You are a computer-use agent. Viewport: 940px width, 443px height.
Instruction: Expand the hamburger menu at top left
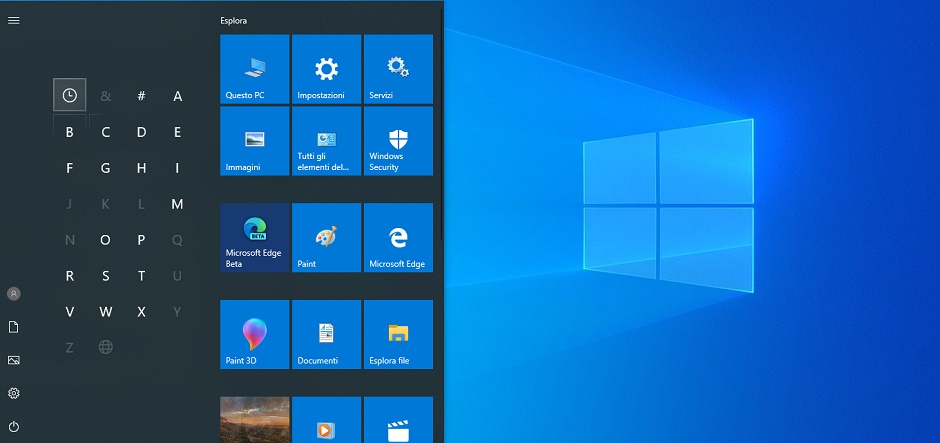(14, 20)
